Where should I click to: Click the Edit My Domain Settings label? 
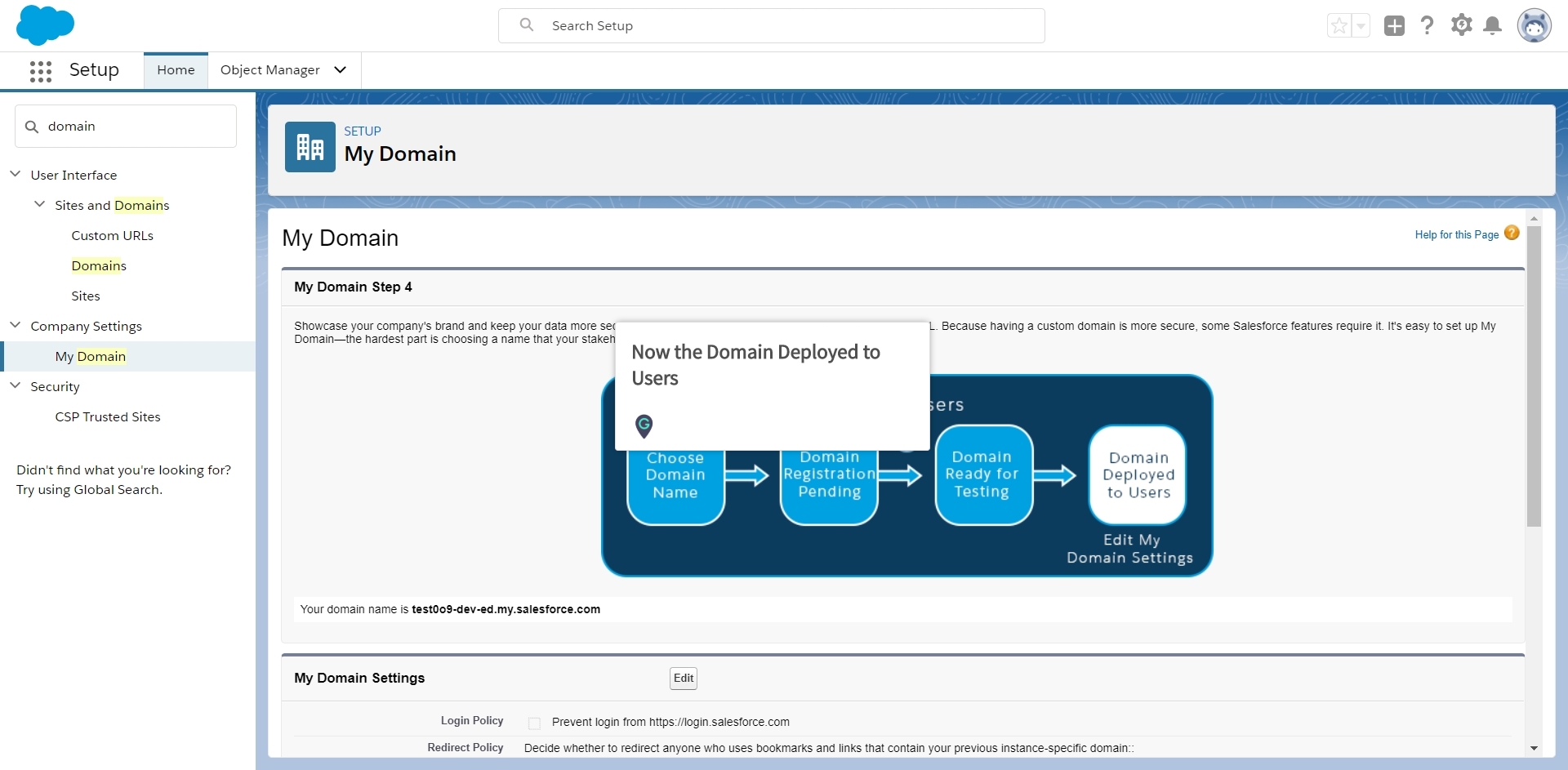1130,549
